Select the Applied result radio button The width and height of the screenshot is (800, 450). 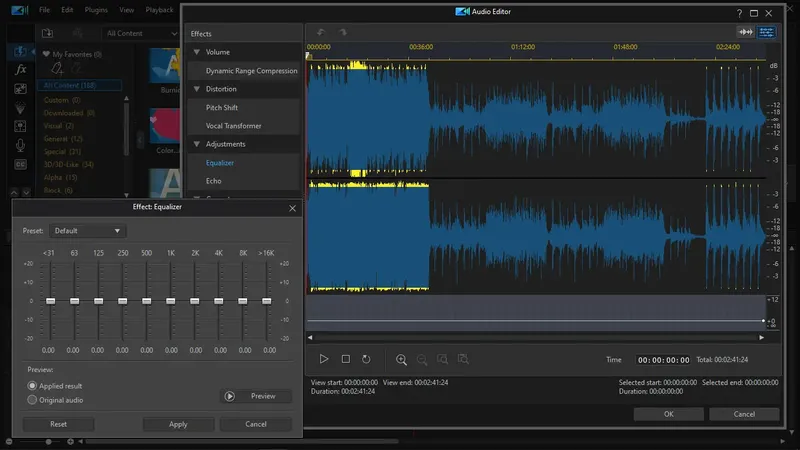pos(33,385)
